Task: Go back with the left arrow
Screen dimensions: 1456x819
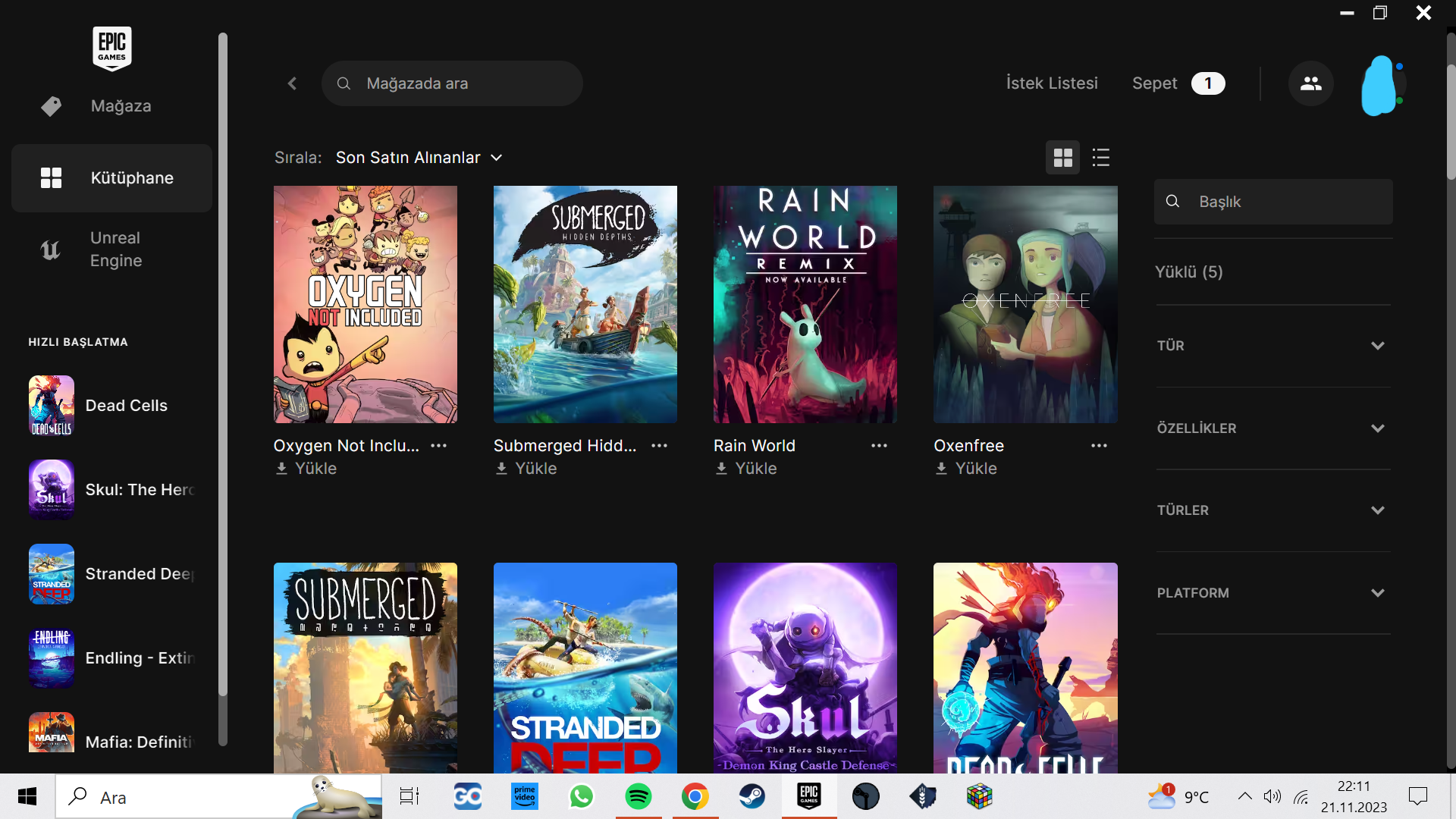Action: pyautogui.click(x=293, y=83)
